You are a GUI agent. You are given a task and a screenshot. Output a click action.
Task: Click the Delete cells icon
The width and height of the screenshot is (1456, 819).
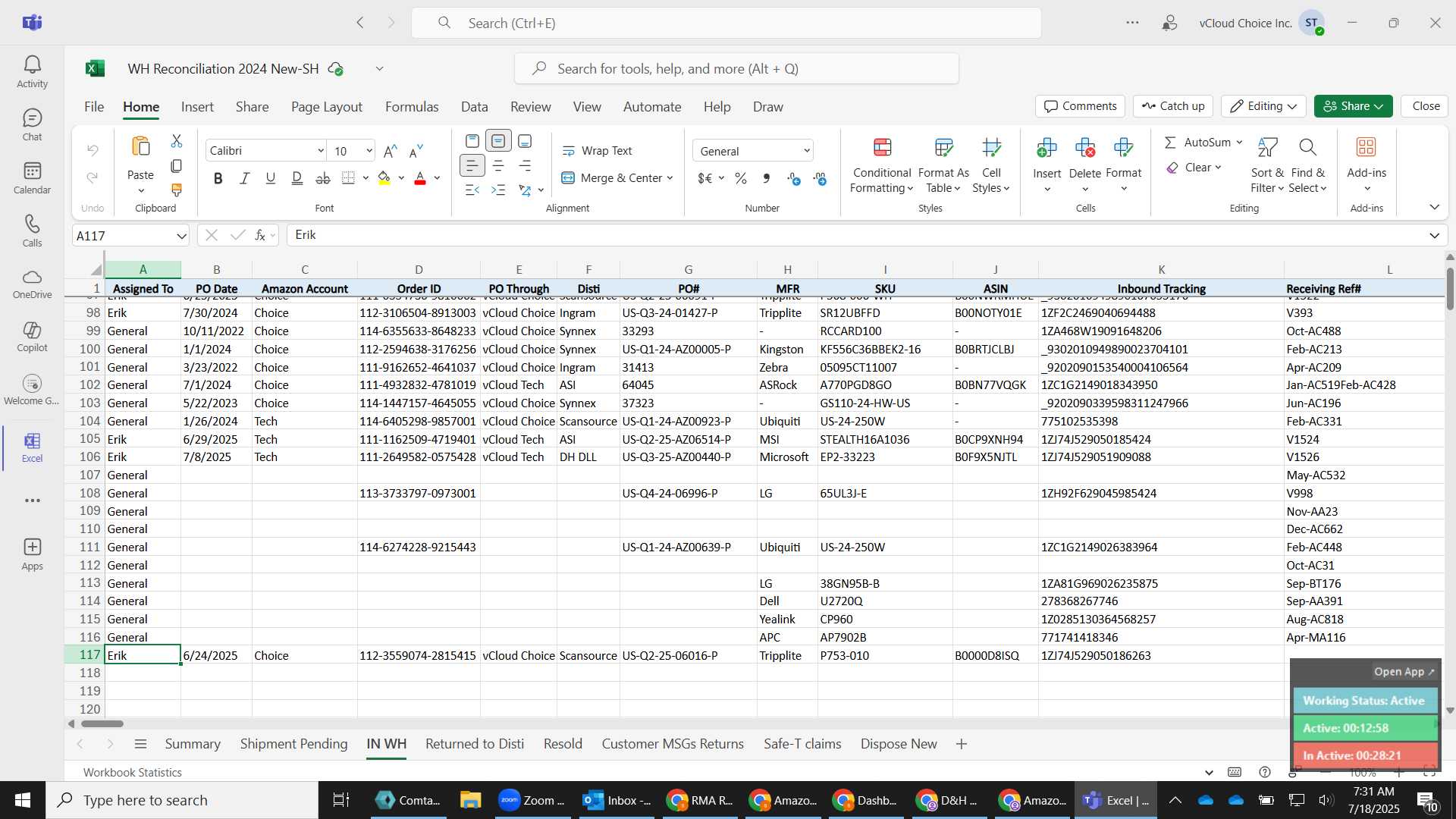(1085, 148)
